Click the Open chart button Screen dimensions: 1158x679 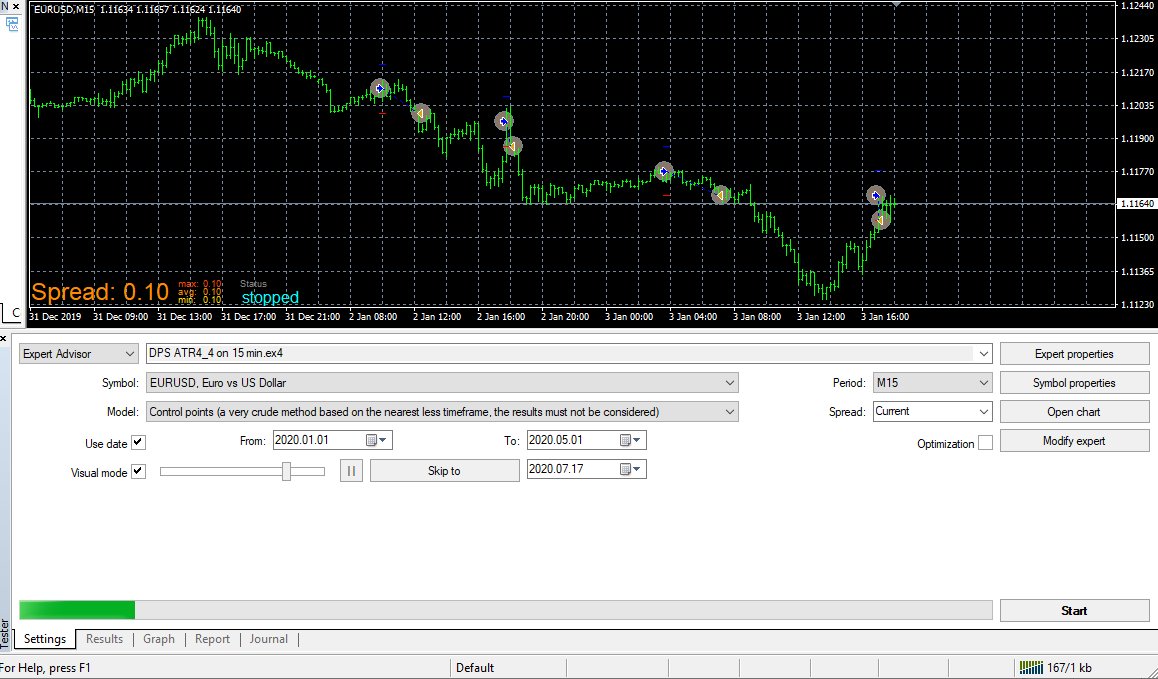coord(1074,412)
